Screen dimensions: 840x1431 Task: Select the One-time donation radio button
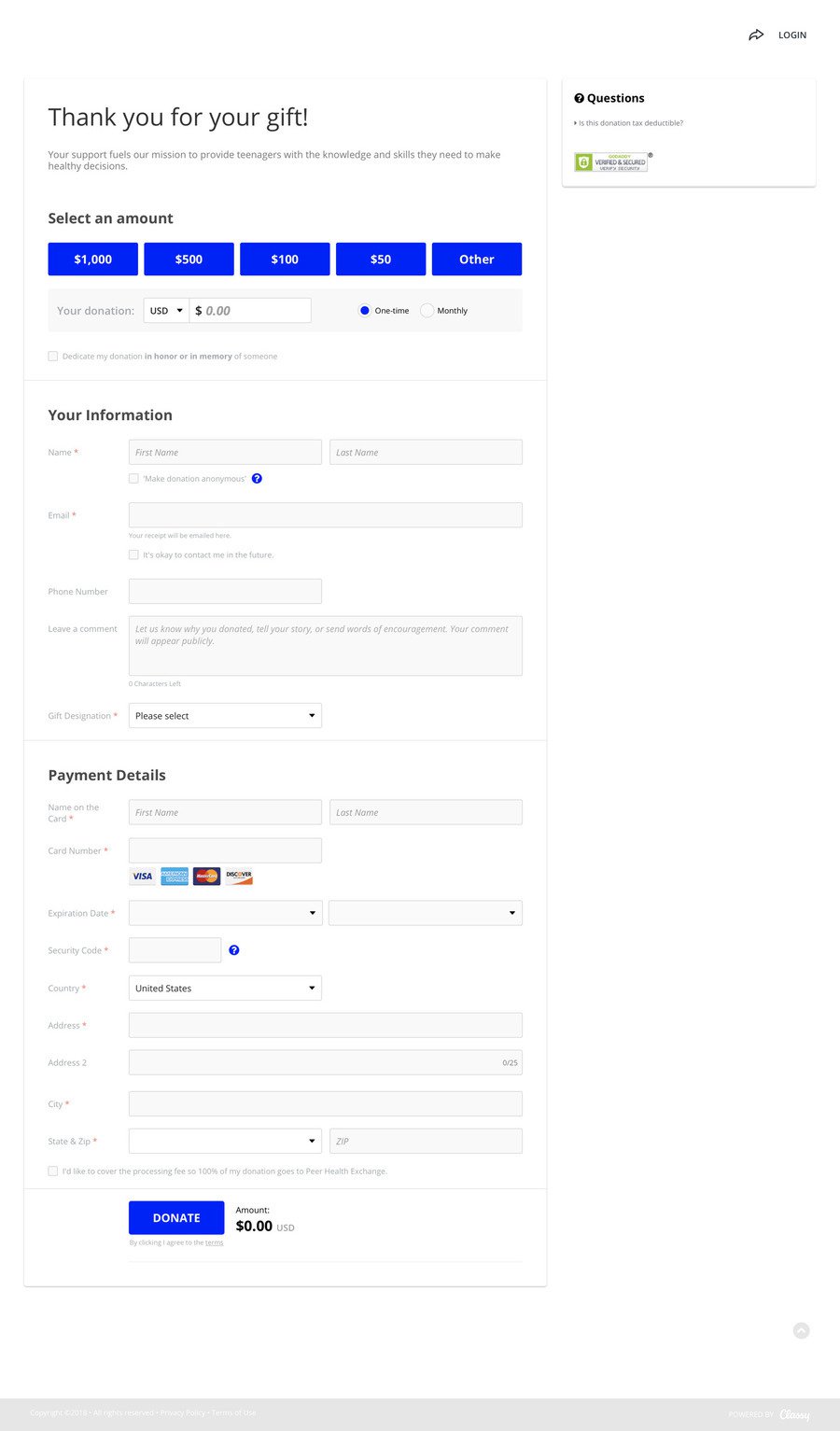click(x=365, y=311)
